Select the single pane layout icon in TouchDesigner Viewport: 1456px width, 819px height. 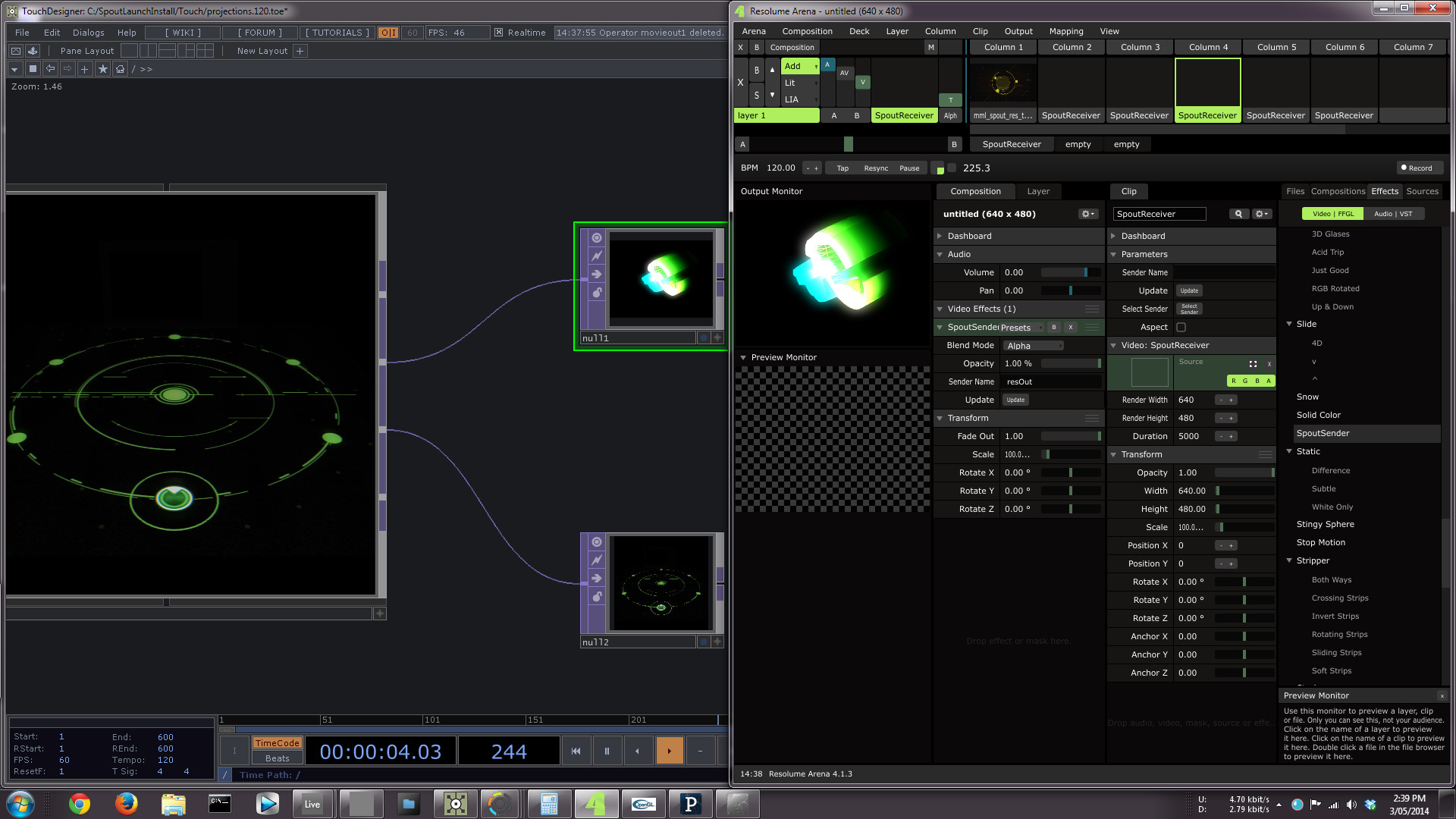click(130, 51)
